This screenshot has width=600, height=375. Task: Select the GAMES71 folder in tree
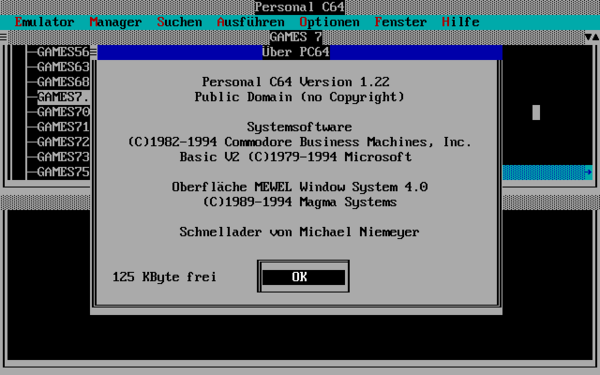click(x=63, y=127)
